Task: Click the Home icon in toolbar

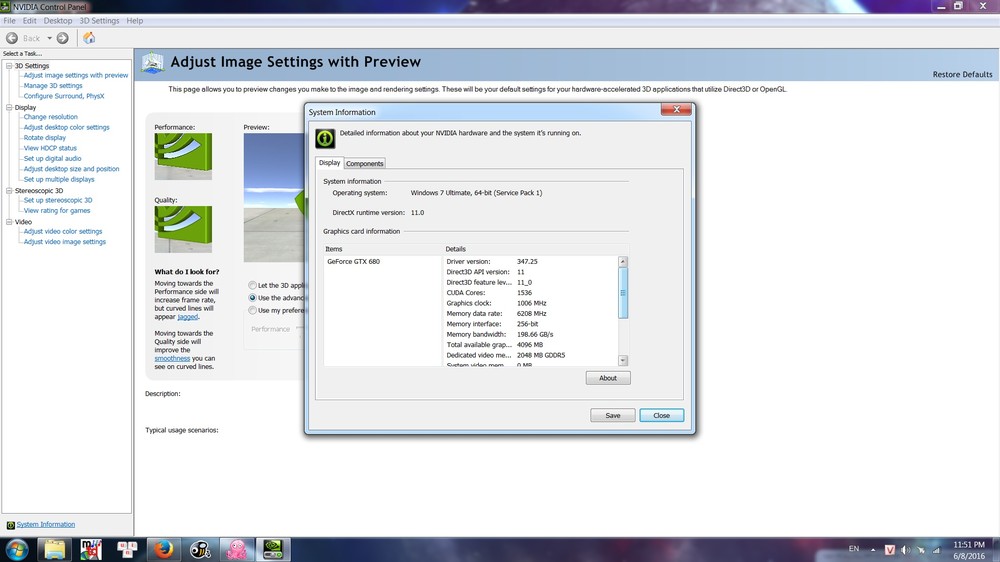Action: 89,38
